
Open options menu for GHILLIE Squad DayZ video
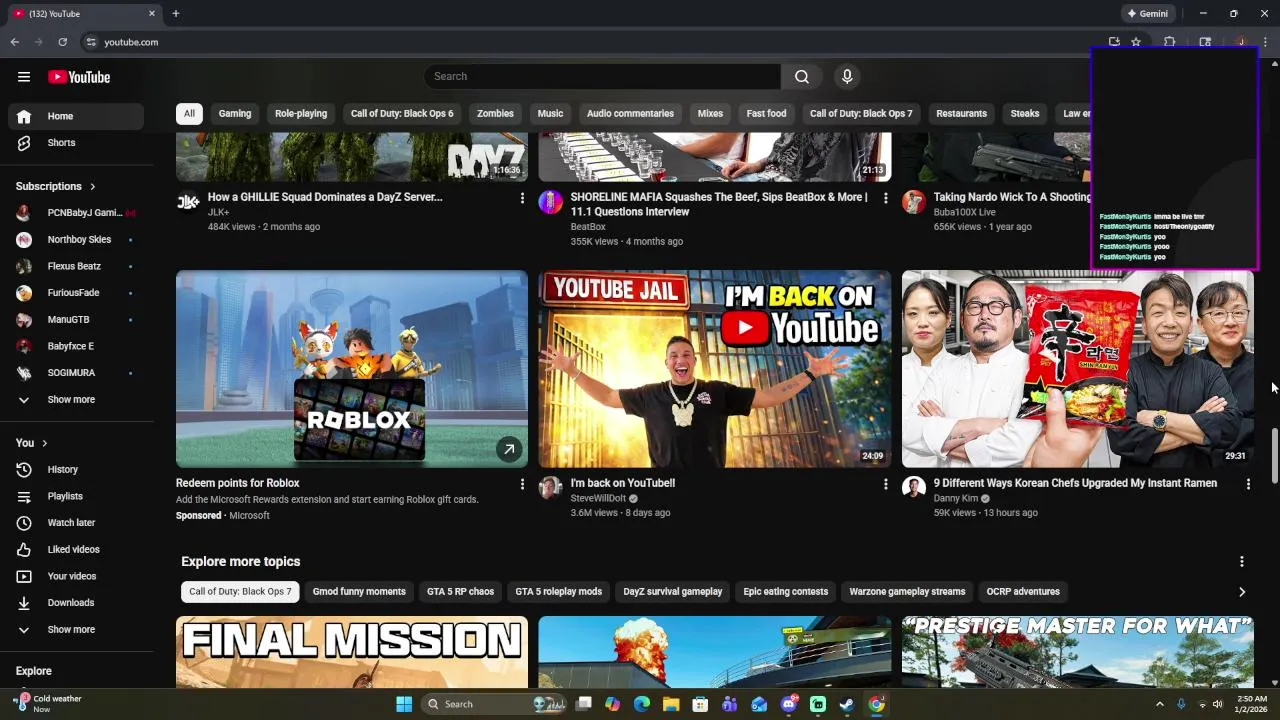click(x=522, y=198)
